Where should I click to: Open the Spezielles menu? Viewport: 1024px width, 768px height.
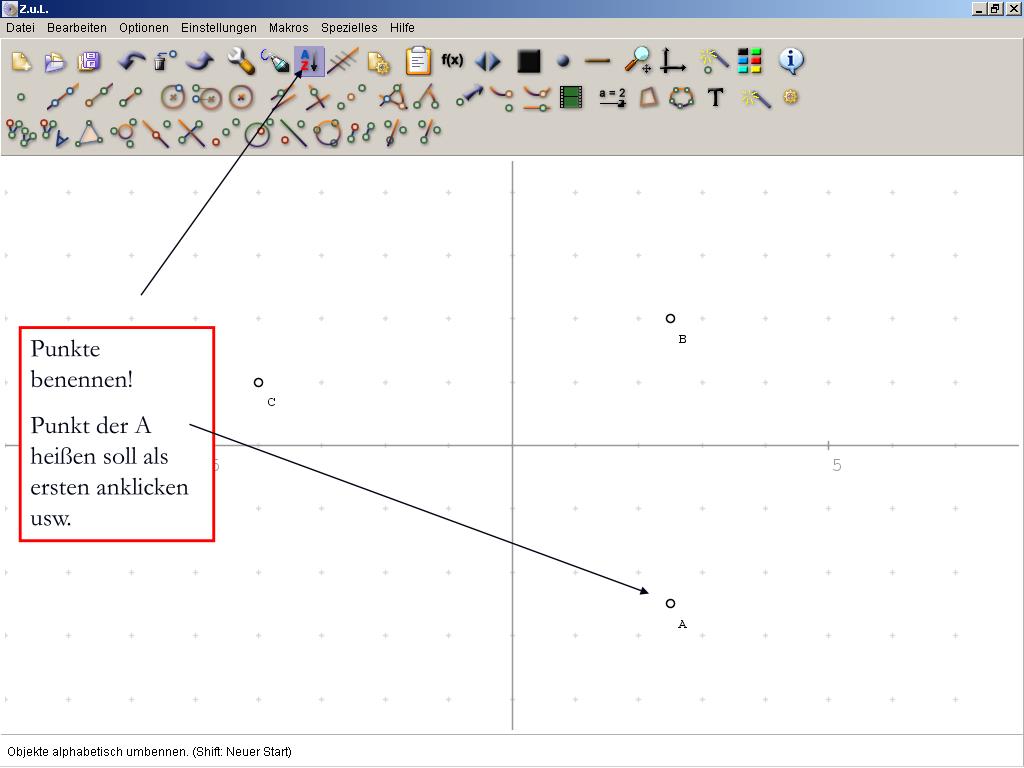pos(349,27)
